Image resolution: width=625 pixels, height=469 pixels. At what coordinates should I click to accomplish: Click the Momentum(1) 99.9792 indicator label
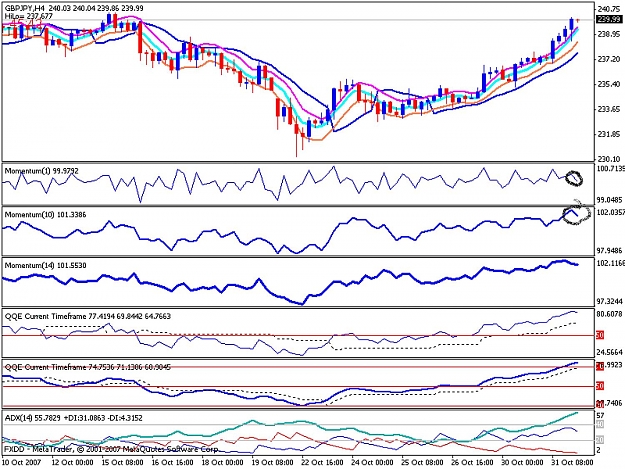tap(41, 171)
